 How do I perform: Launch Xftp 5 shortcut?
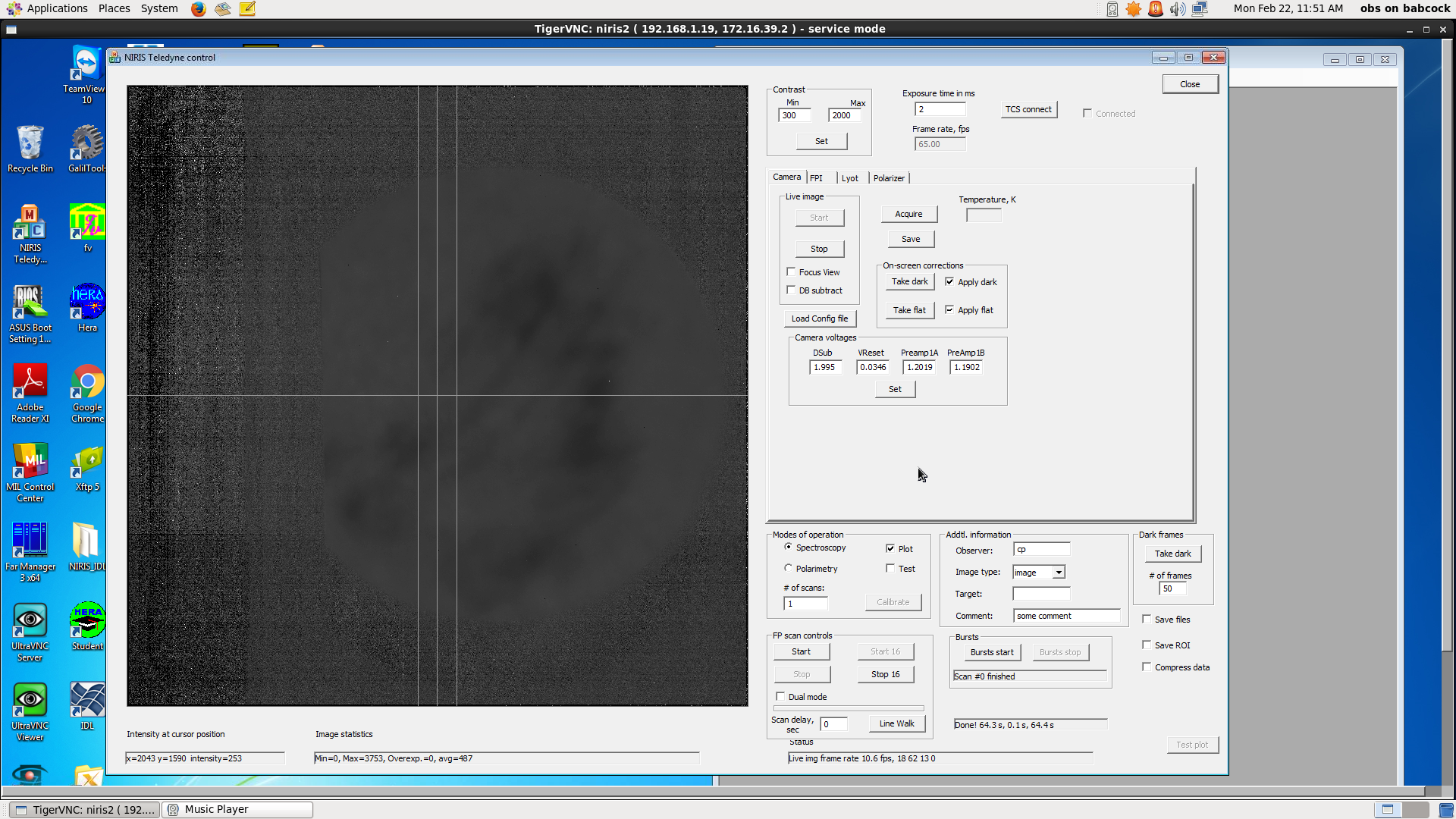pyautogui.click(x=87, y=468)
